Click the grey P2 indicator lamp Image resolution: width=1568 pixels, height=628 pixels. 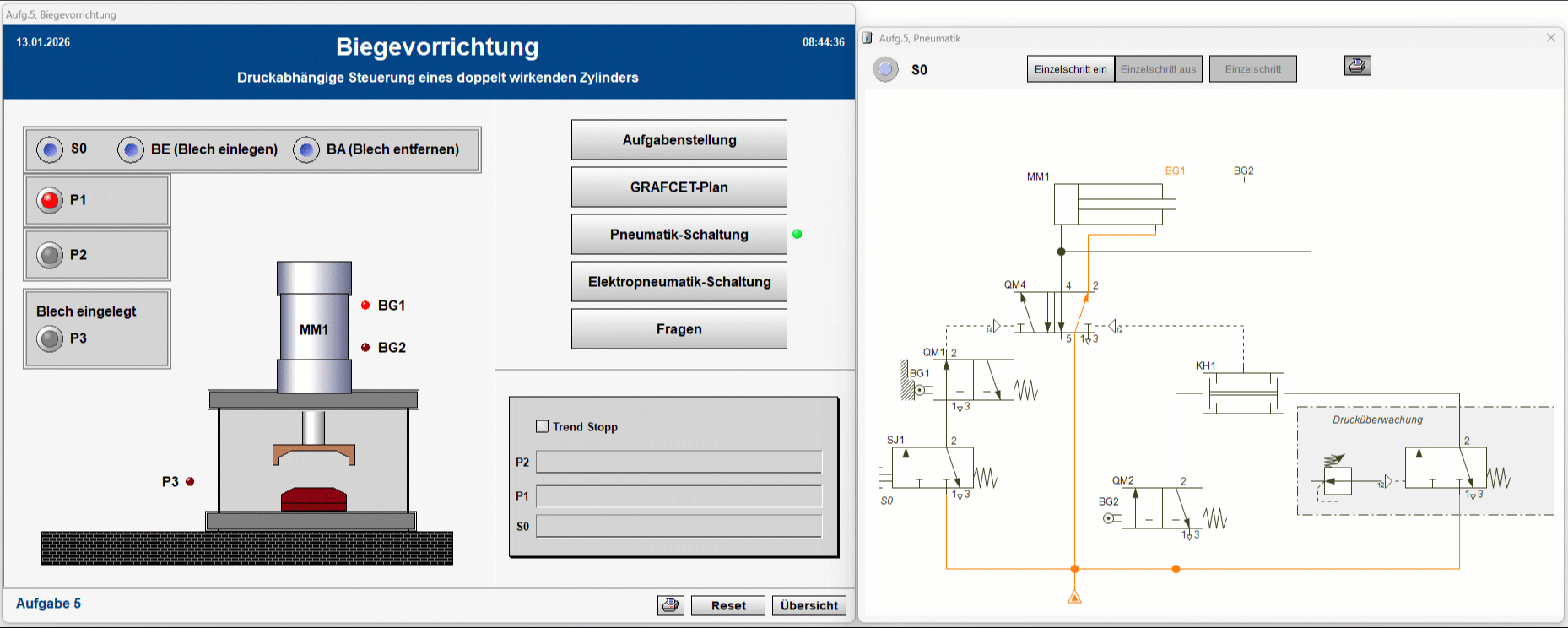50,255
